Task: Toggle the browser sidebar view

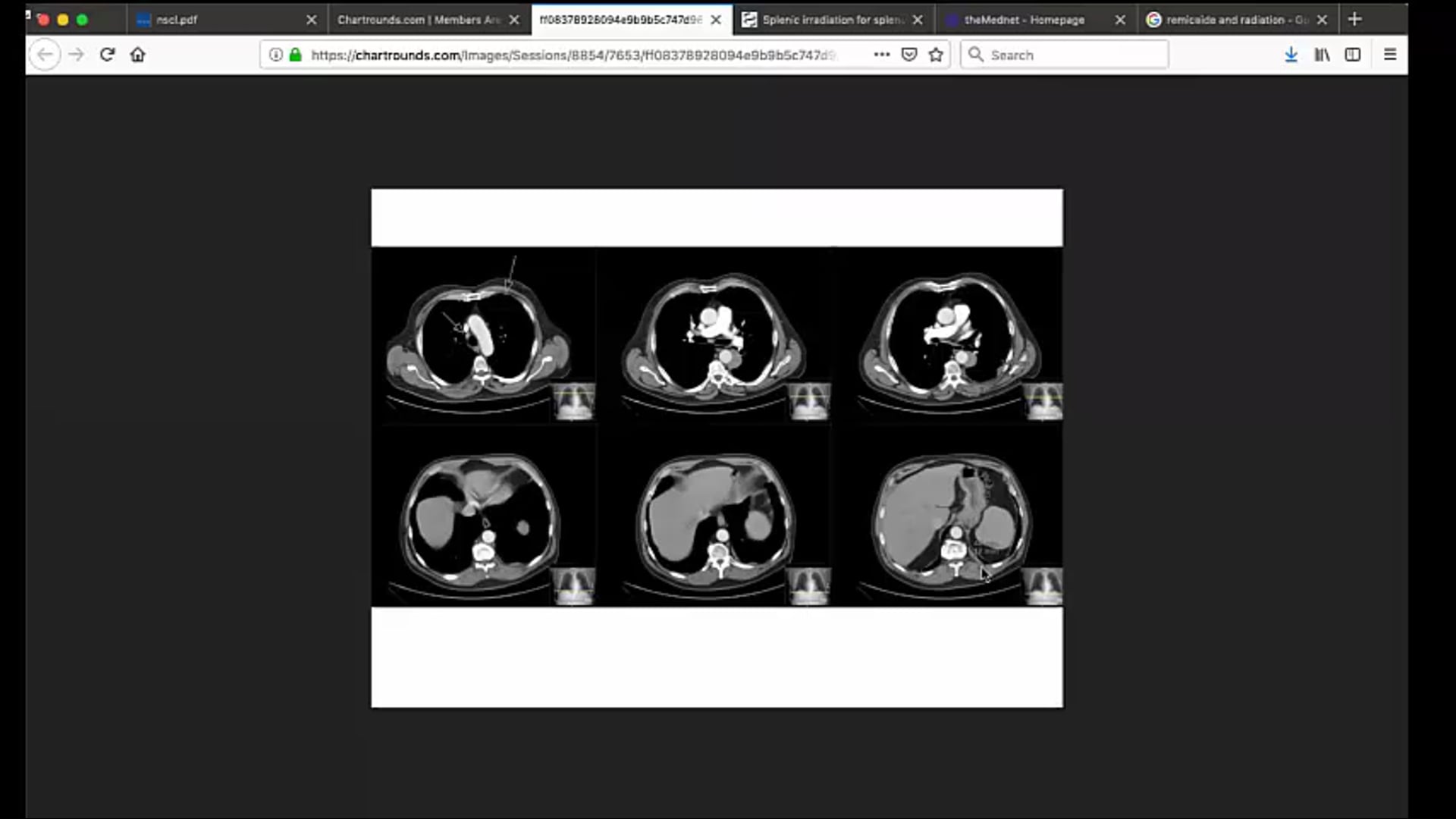Action: coord(1353,55)
